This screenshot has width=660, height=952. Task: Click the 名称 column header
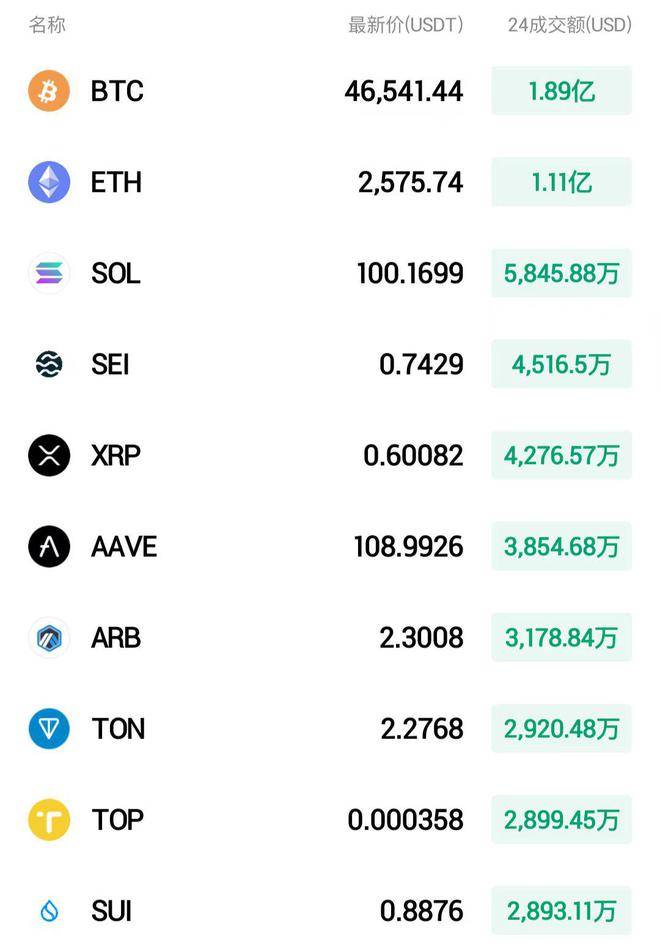47,25
